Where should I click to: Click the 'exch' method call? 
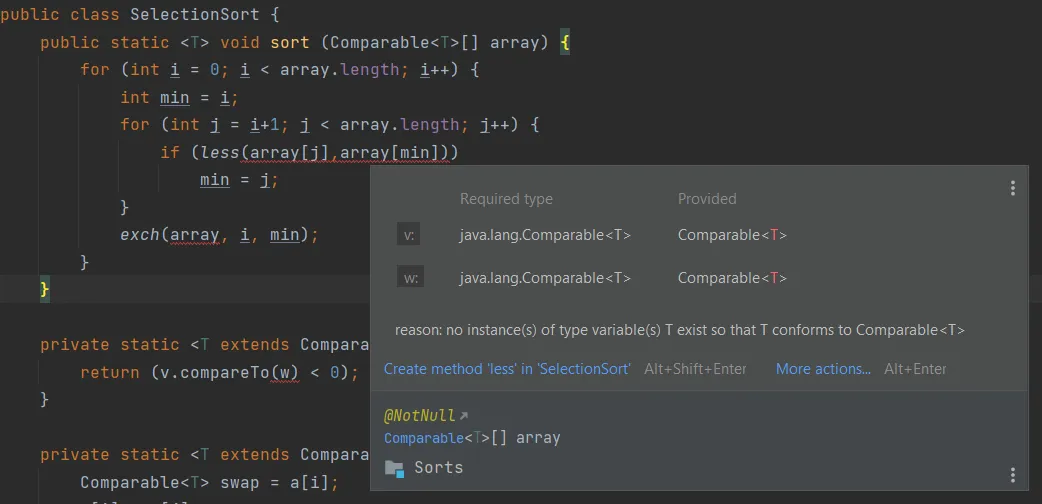(x=140, y=234)
